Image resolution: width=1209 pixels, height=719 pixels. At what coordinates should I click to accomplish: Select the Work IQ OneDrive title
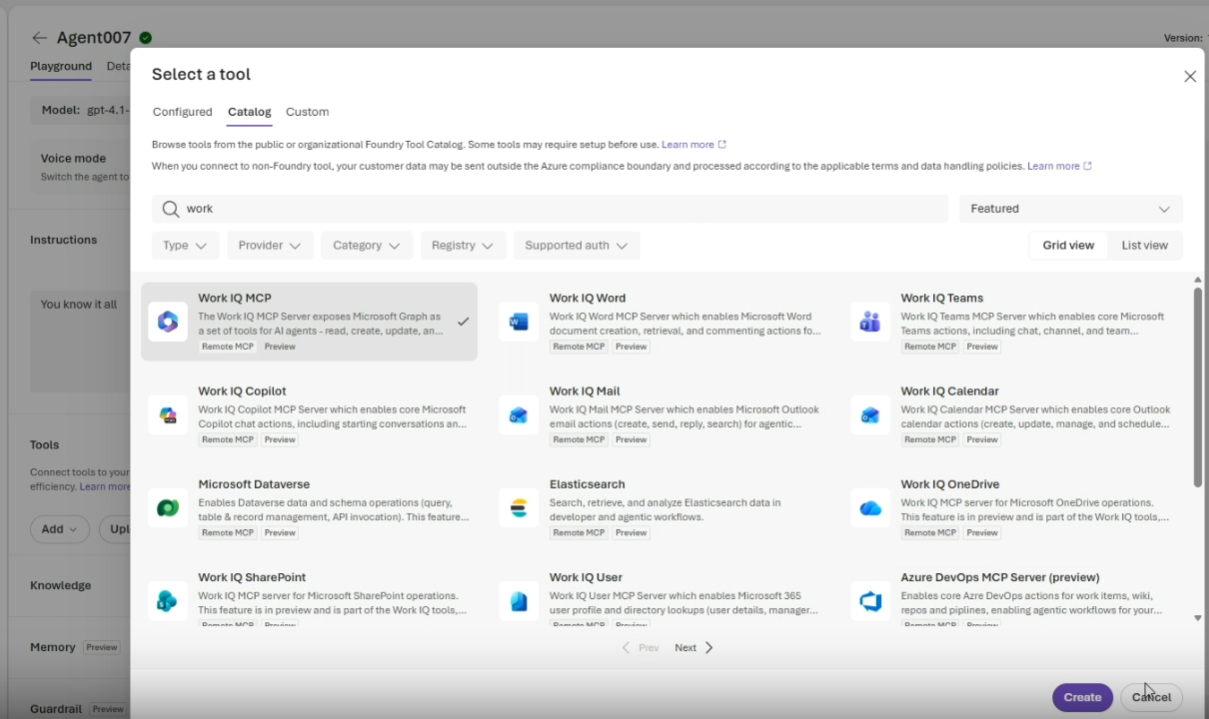(x=949, y=484)
